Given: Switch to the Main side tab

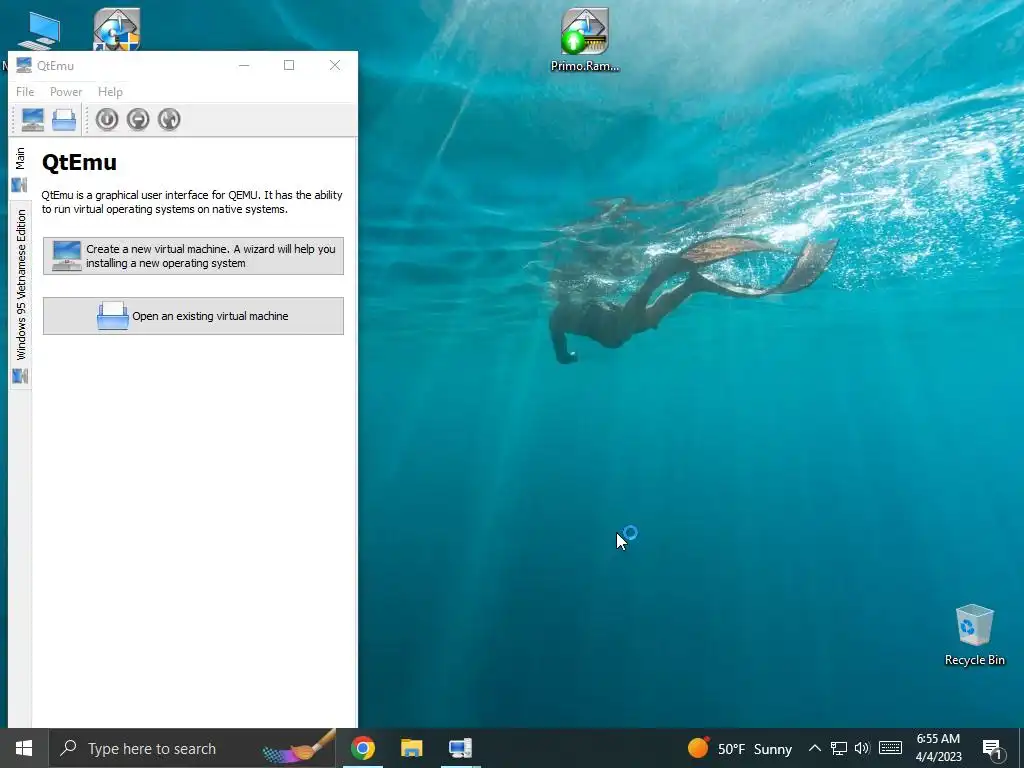Looking at the screenshot, I should coord(20,170).
